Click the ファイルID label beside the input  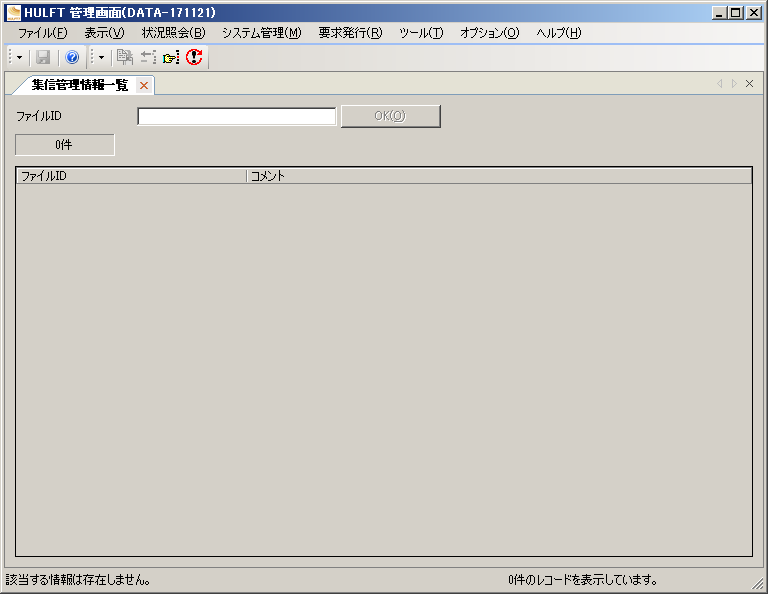click(x=39, y=116)
